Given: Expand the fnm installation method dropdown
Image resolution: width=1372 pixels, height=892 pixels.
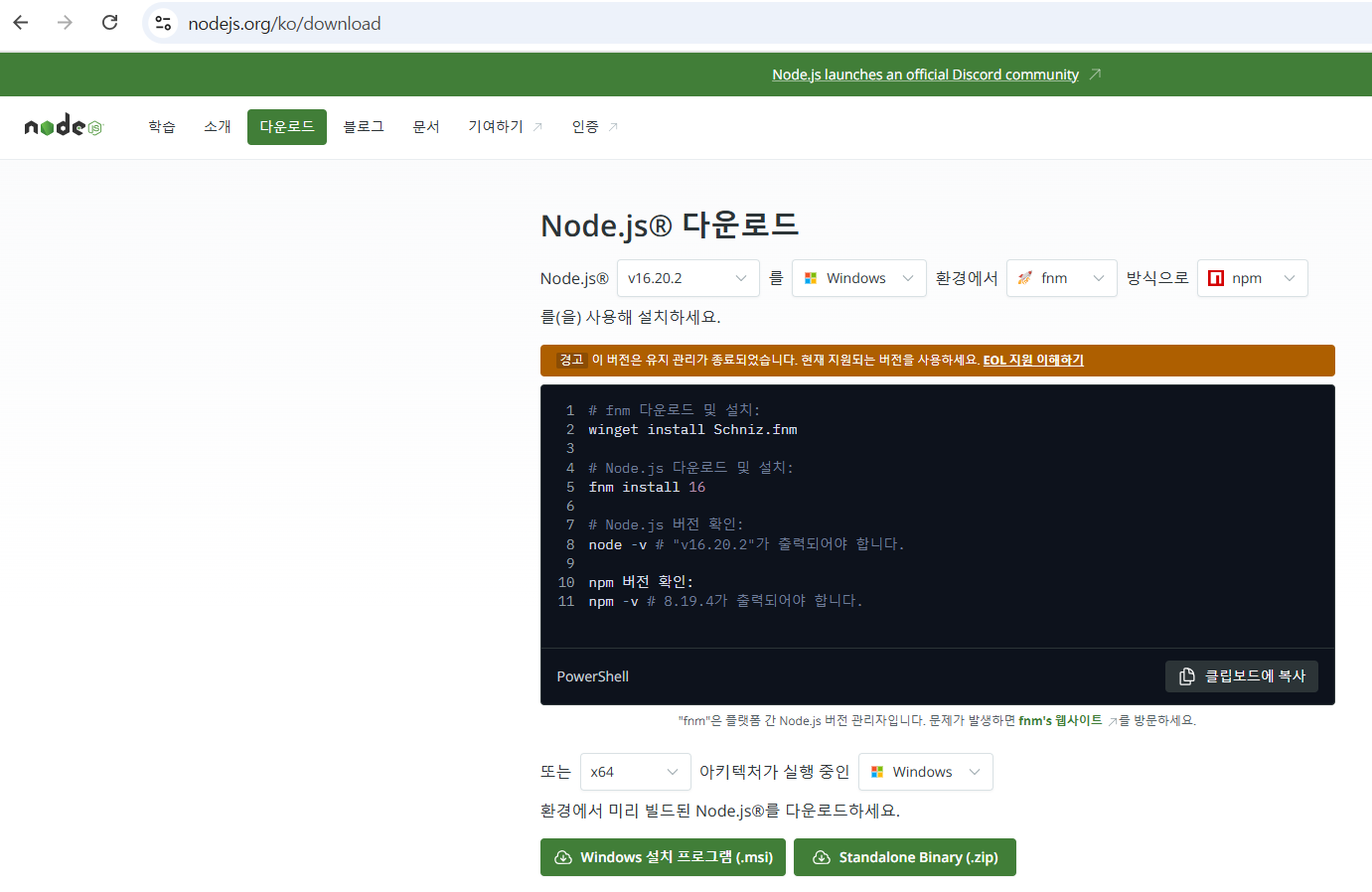Looking at the screenshot, I should pyautogui.click(x=1061, y=278).
